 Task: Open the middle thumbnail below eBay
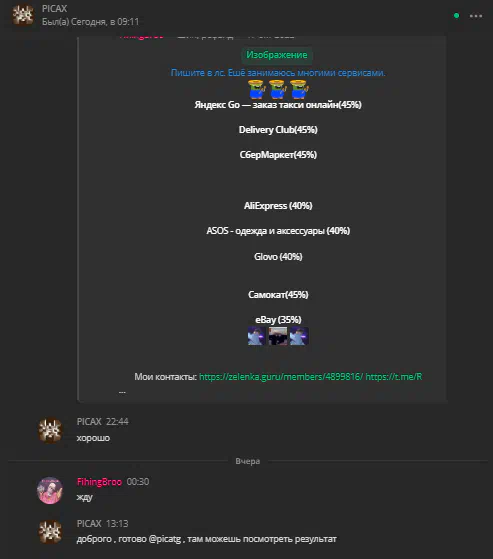click(x=278, y=336)
